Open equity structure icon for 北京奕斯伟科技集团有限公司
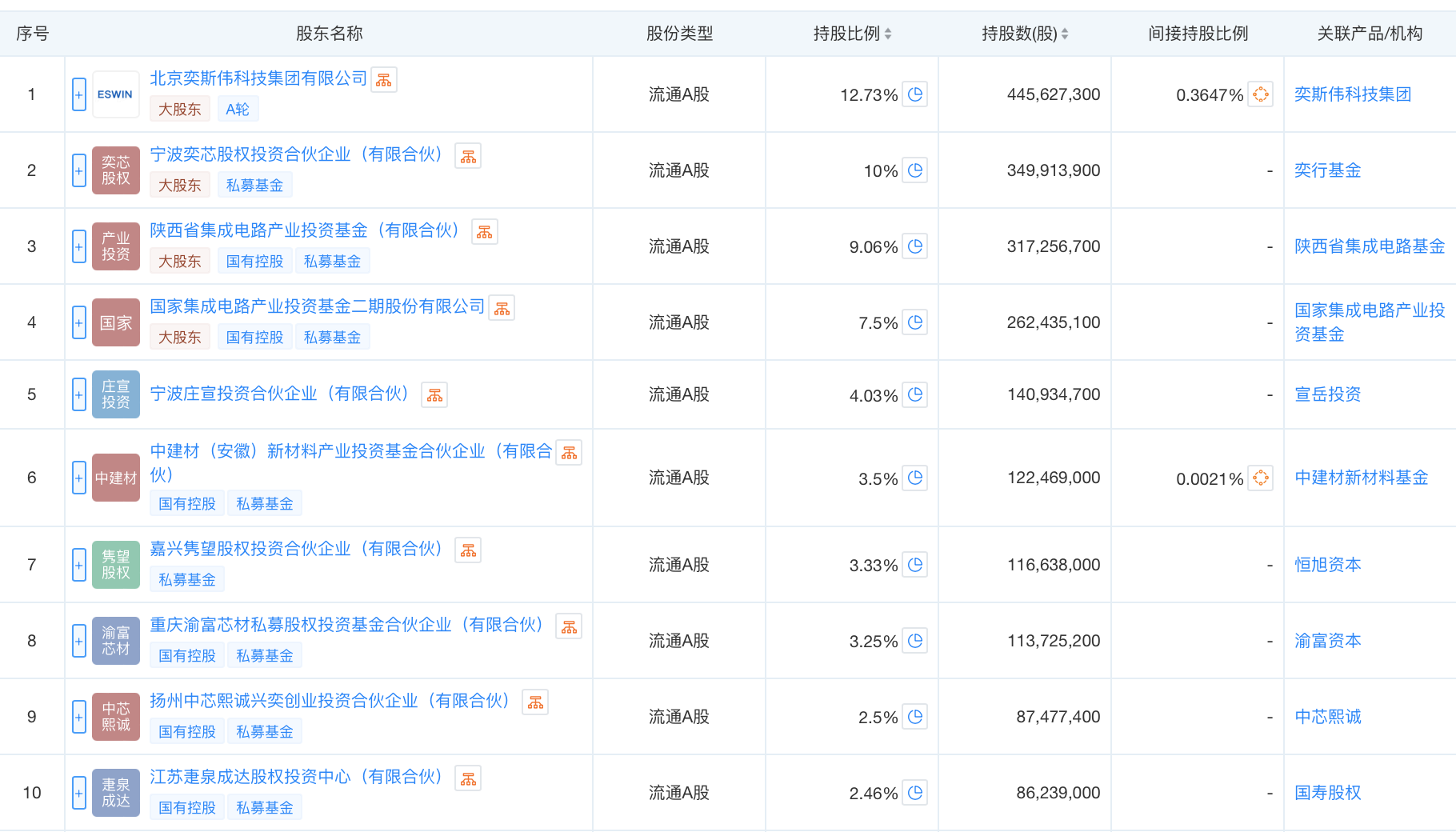 384,80
